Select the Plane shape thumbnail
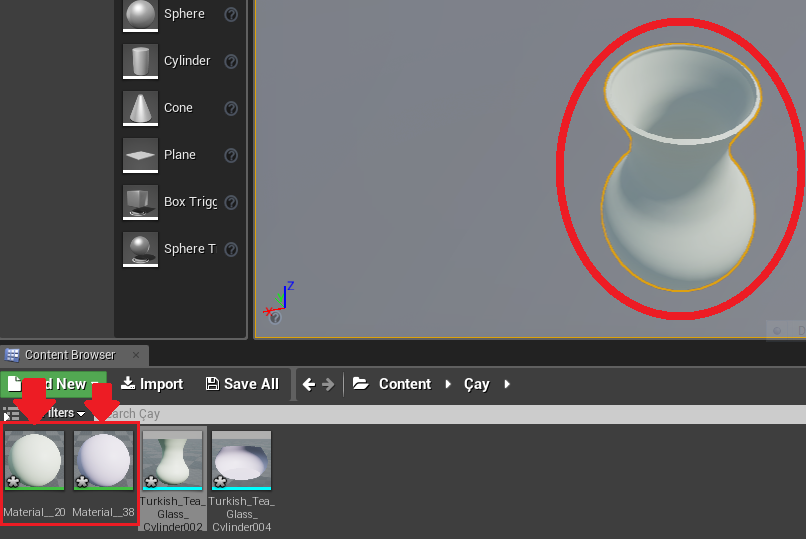 click(140, 155)
